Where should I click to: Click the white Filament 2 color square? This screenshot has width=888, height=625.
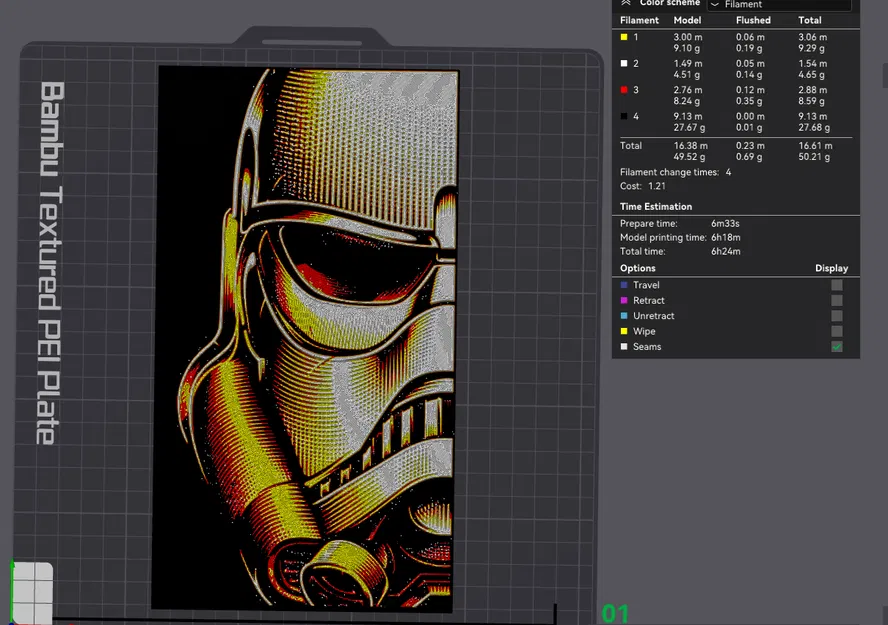point(625,63)
